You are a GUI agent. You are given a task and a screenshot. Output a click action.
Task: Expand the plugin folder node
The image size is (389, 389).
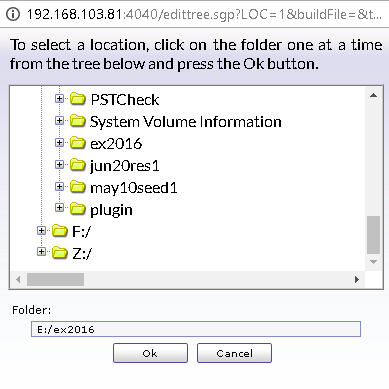(x=59, y=208)
